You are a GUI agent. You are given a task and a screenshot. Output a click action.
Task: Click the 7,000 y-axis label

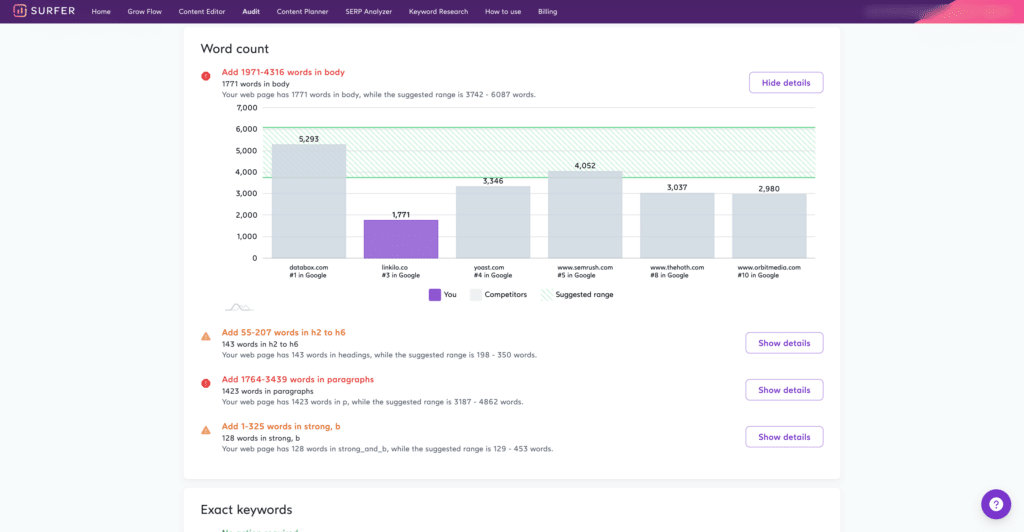[247, 108]
